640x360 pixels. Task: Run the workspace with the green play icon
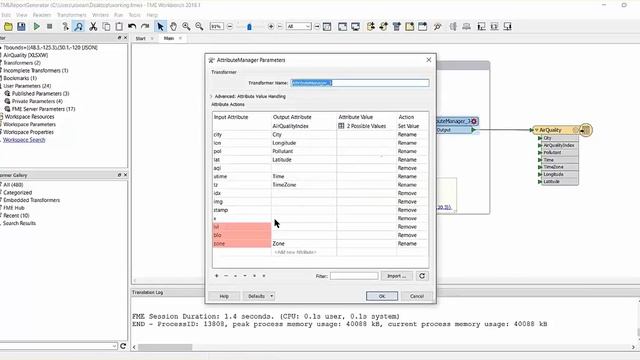click(36, 27)
